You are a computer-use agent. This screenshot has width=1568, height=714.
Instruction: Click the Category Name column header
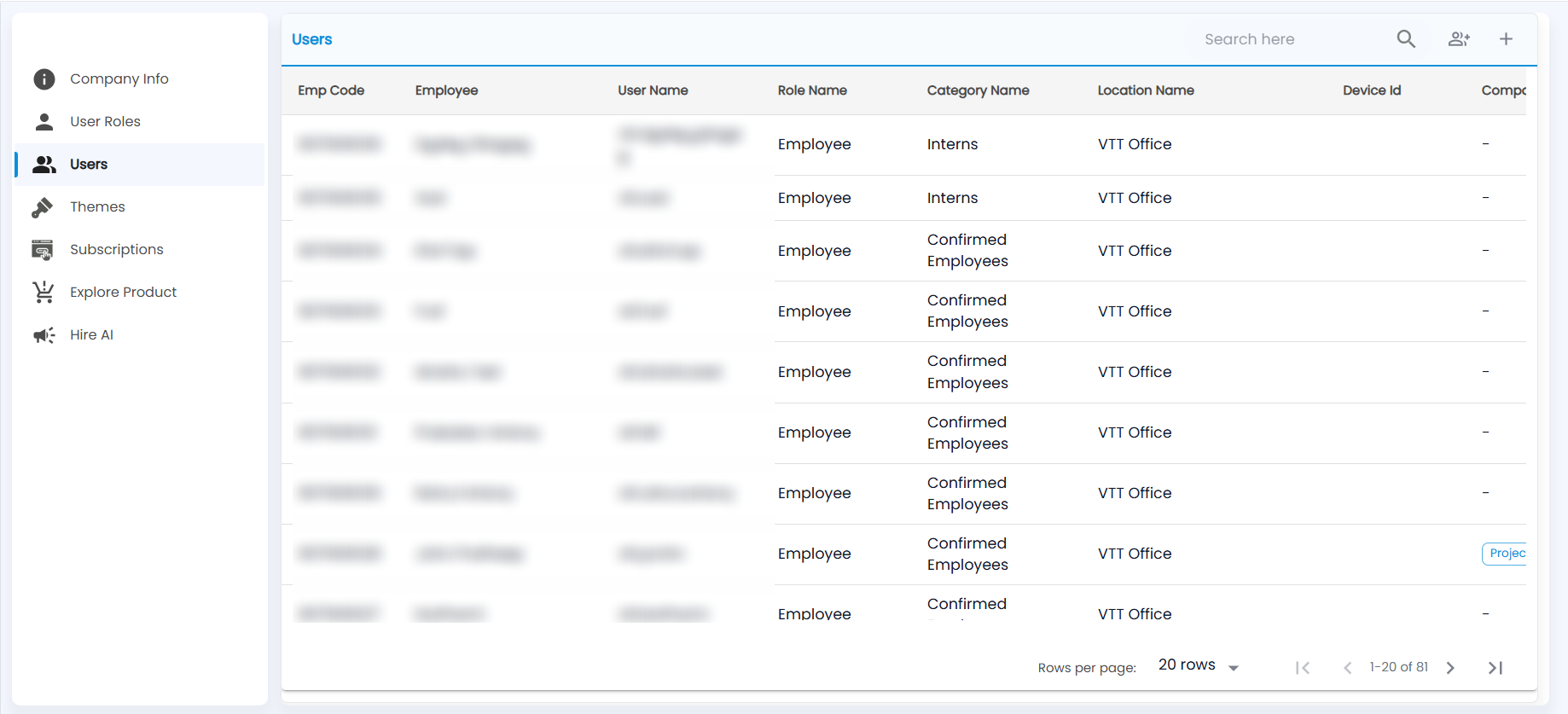coord(978,90)
